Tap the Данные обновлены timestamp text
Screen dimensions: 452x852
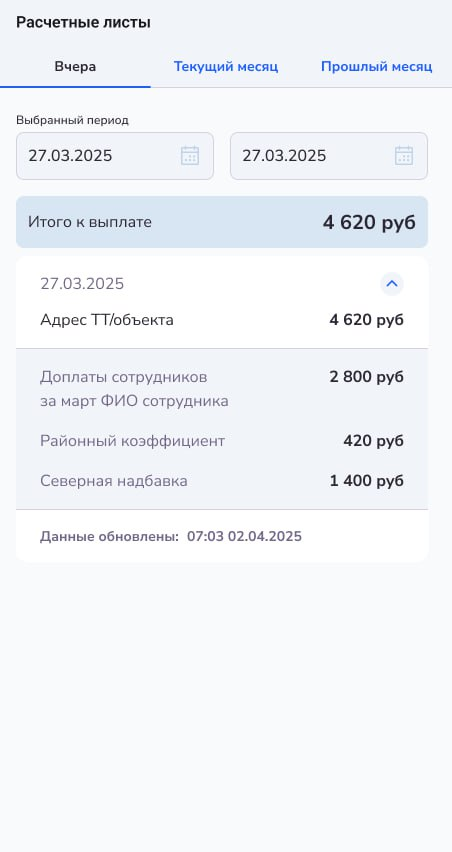point(171,537)
